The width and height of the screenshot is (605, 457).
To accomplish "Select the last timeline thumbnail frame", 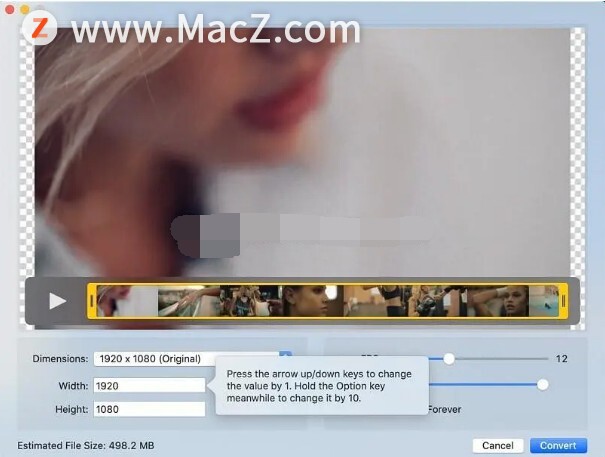I will tap(544, 301).
